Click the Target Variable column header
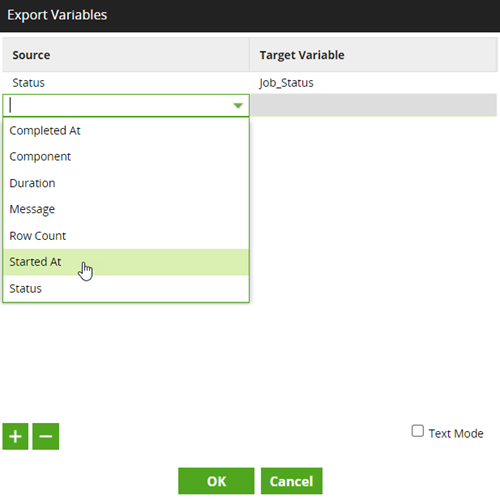 (373, 55)
